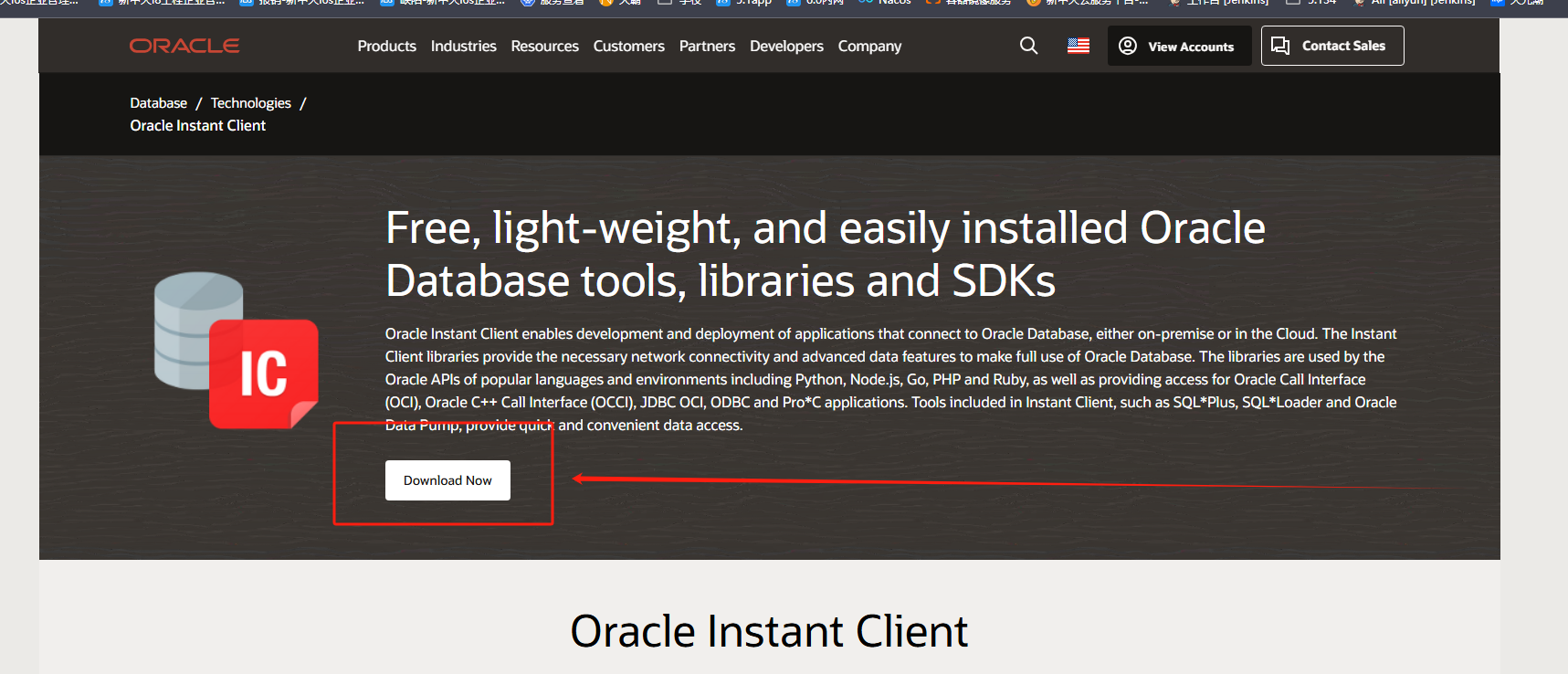Click the Contact Sales button
The height and width of the screenshot is (674, 1568).
1332,46
